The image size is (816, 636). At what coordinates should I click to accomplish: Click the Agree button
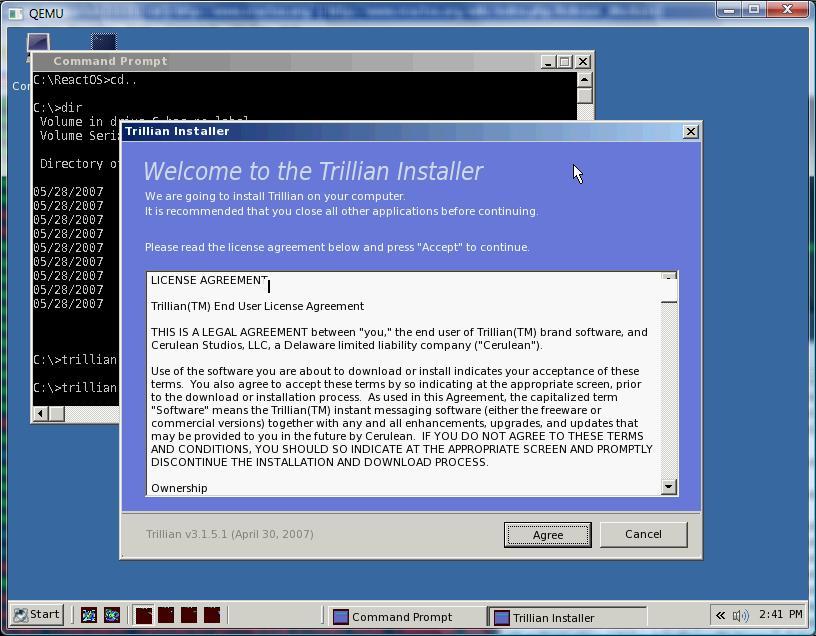point(547,534)
